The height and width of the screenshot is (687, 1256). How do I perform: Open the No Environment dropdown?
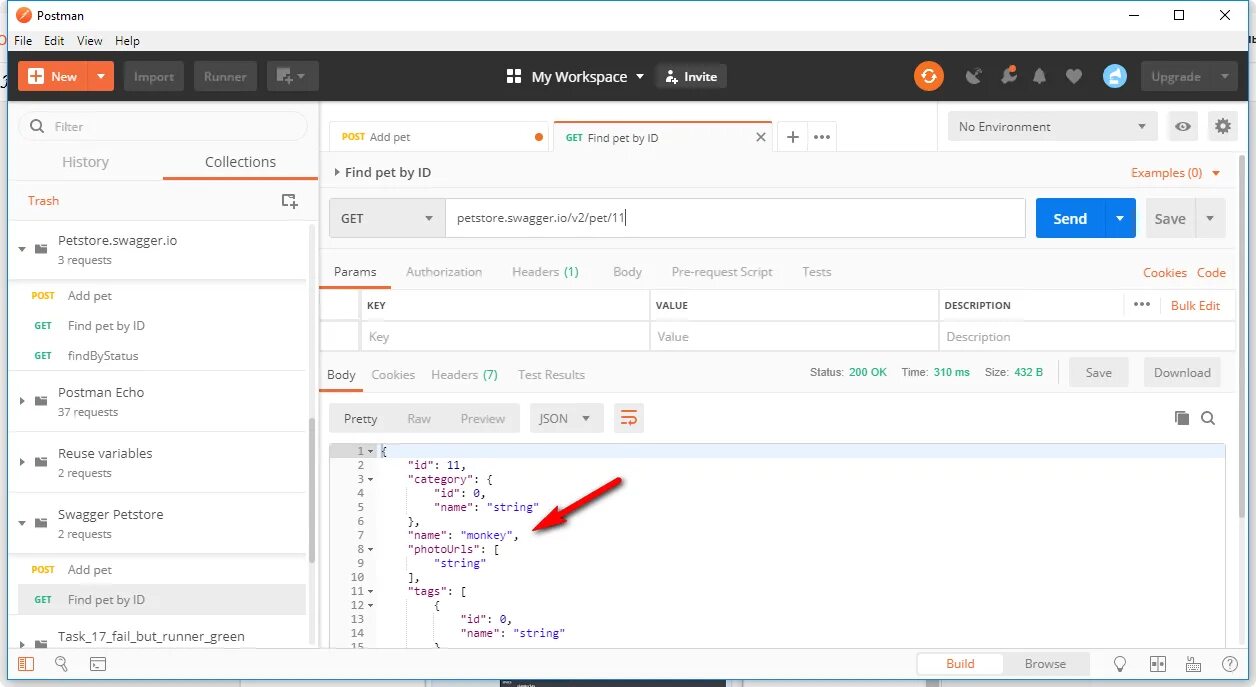(1052, 126)
